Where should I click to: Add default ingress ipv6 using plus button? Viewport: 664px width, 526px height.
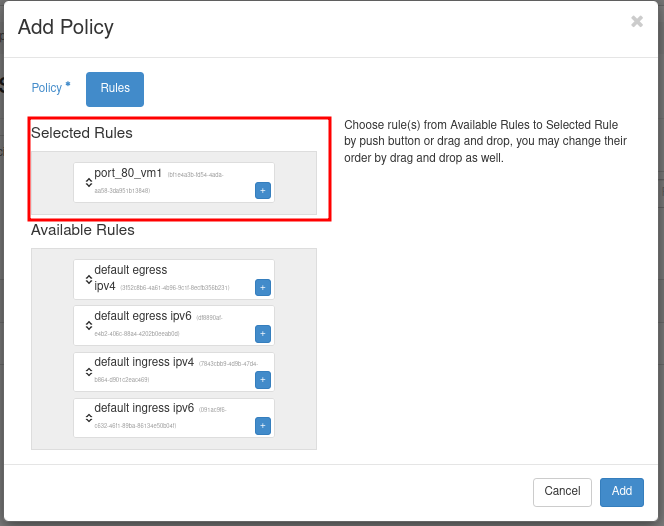click(263, 425)
